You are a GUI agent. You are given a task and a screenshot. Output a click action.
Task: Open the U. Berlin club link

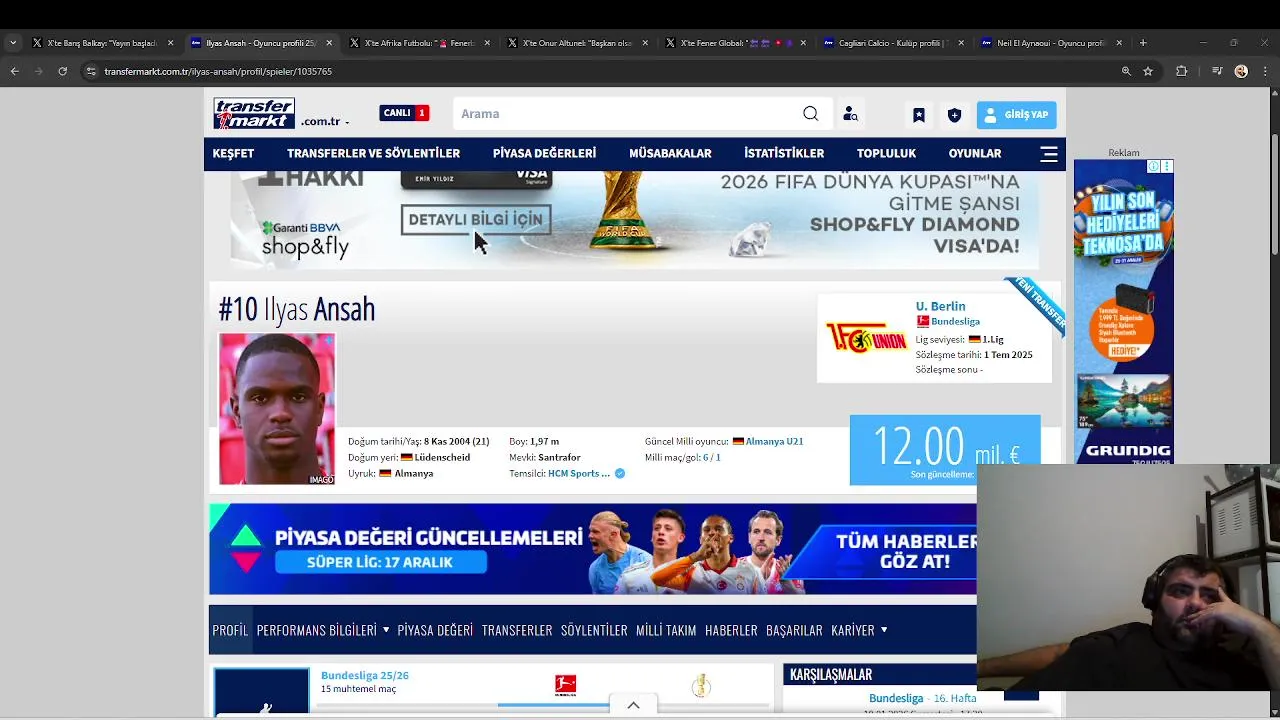pyautogui.click(x=940, y=306)
